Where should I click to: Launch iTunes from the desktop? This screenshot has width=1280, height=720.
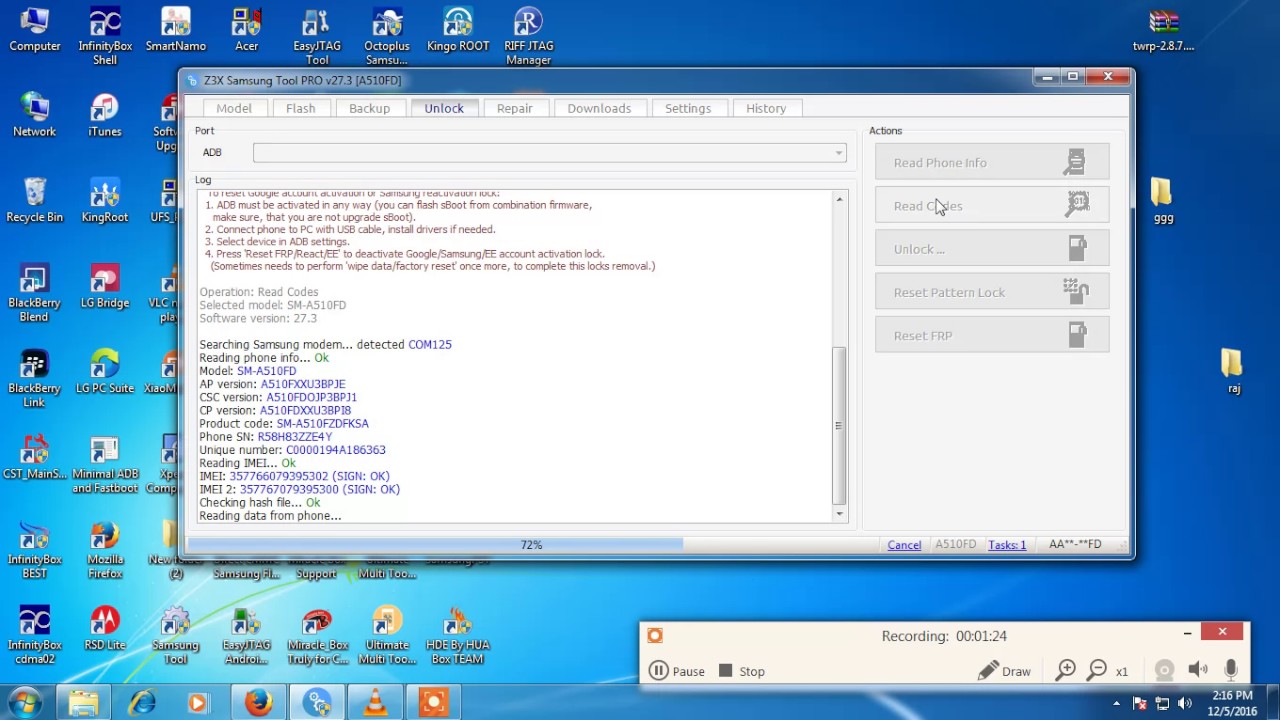click(105, 115)
